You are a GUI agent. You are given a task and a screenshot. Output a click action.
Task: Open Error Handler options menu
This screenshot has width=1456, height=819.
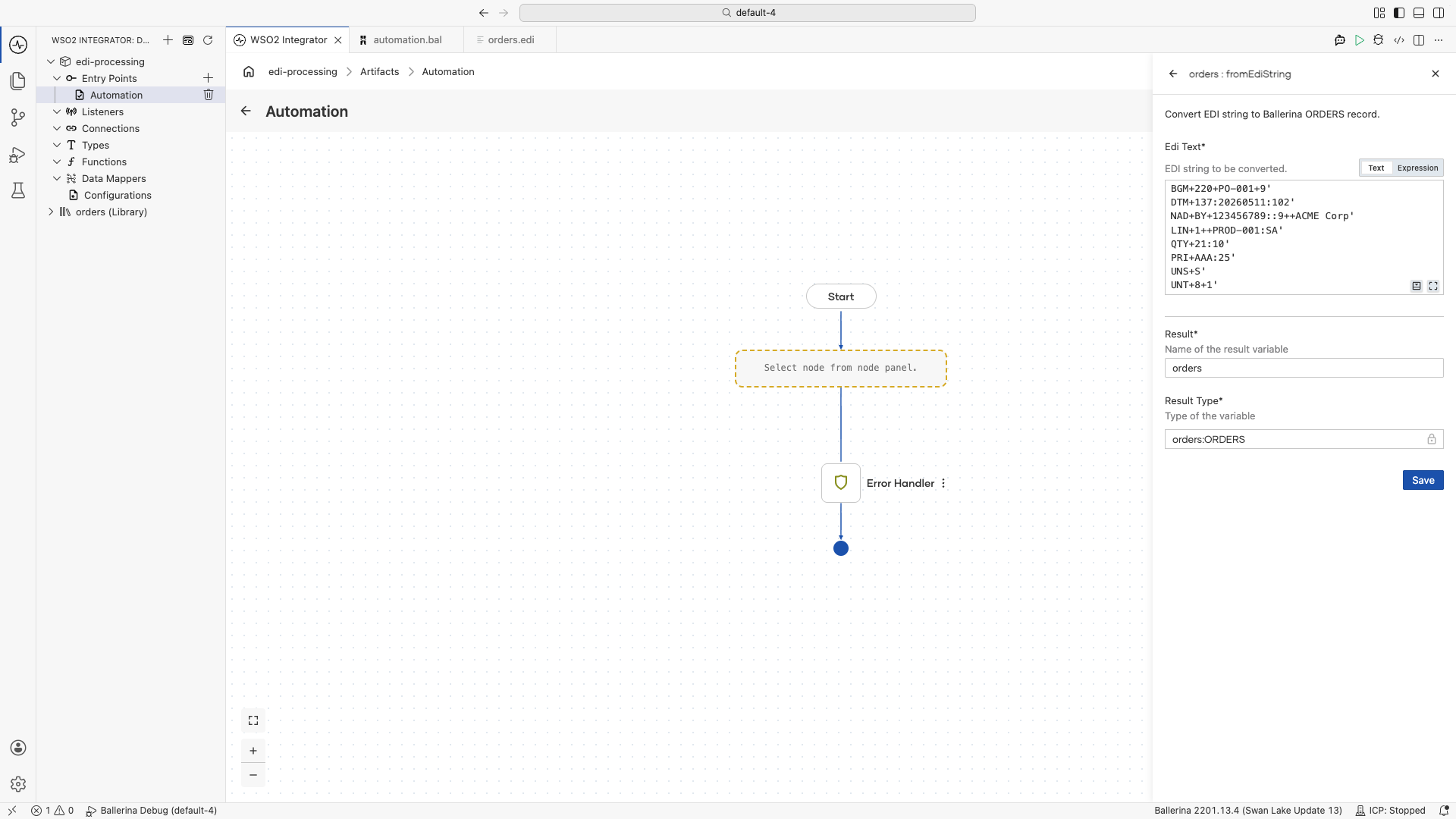pos(943,483)
